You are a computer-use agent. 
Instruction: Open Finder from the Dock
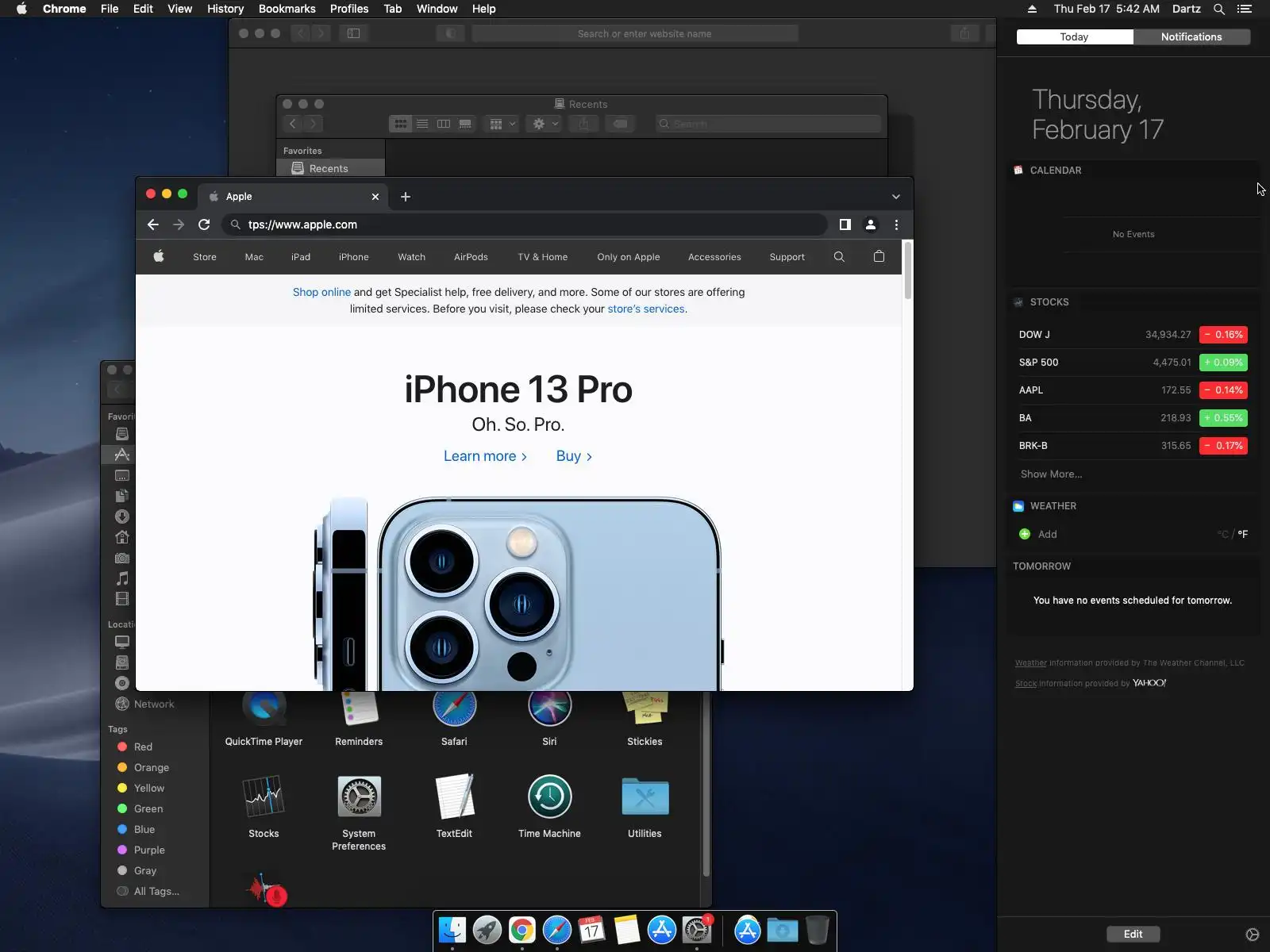click(x=452, y=930)
